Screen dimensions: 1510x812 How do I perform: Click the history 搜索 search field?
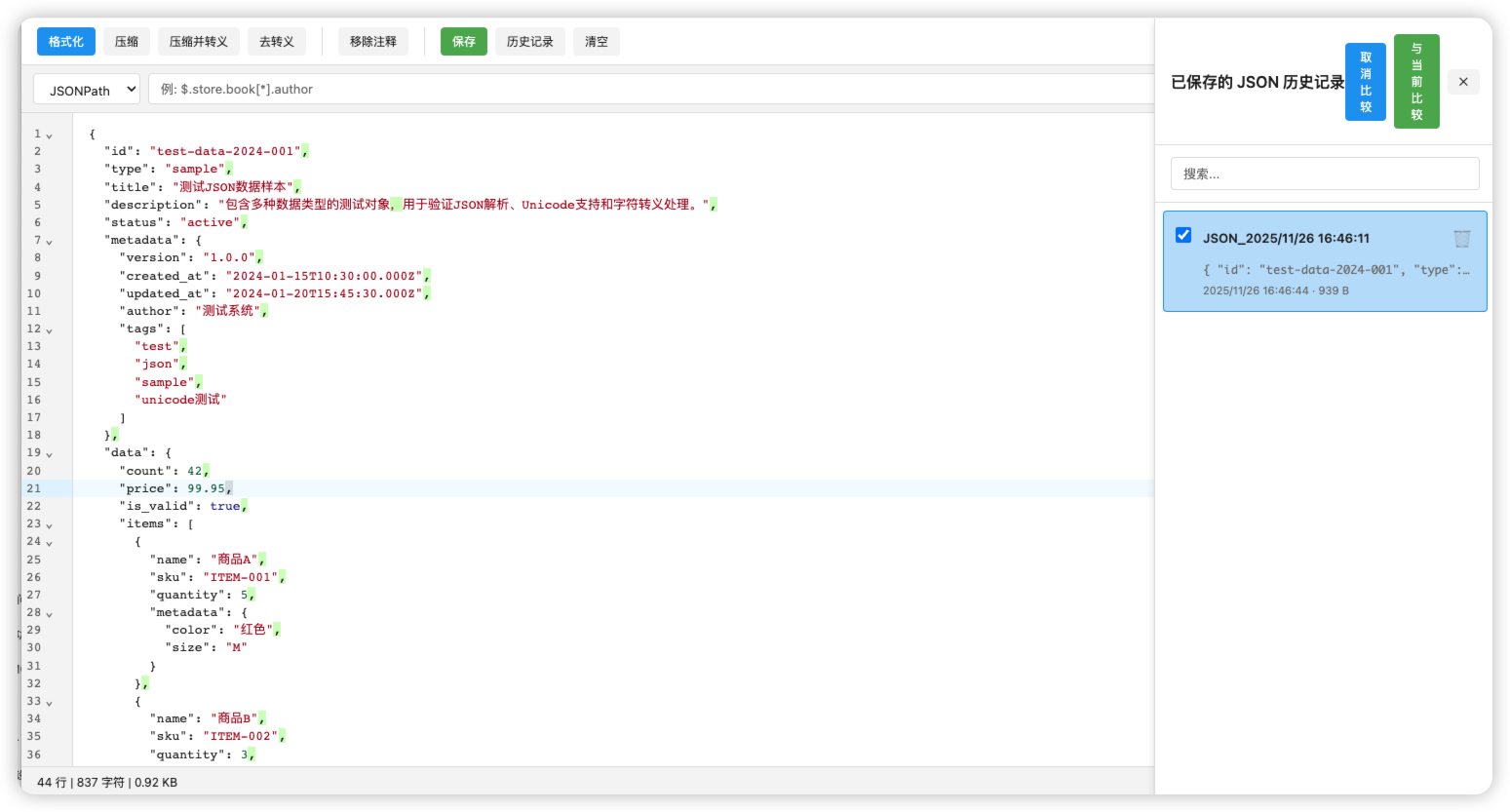pos(1324,174)
